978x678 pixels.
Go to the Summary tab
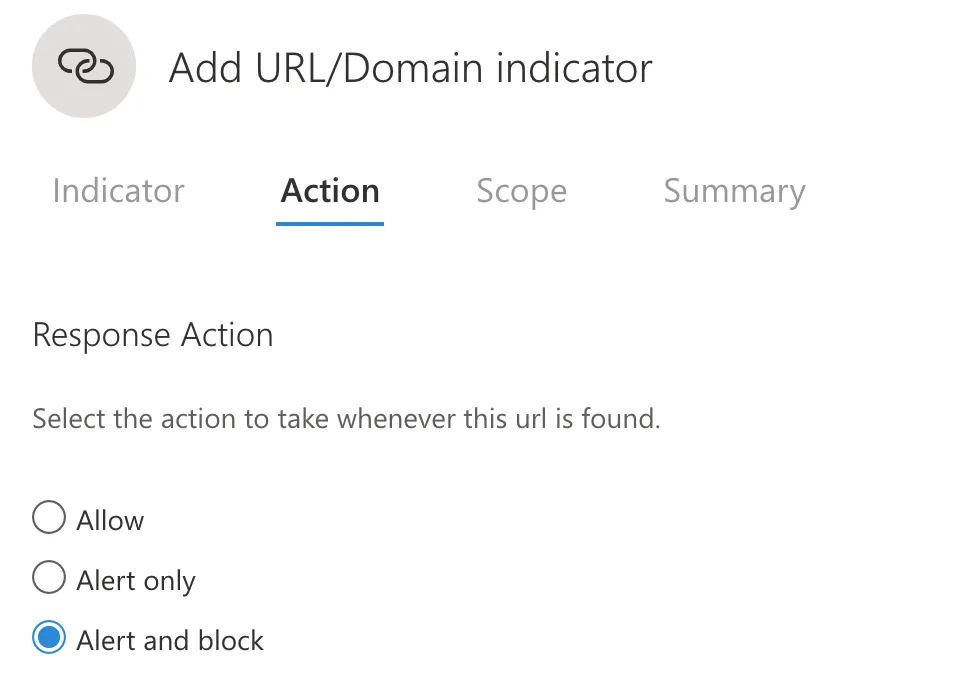tap(734, 191)
